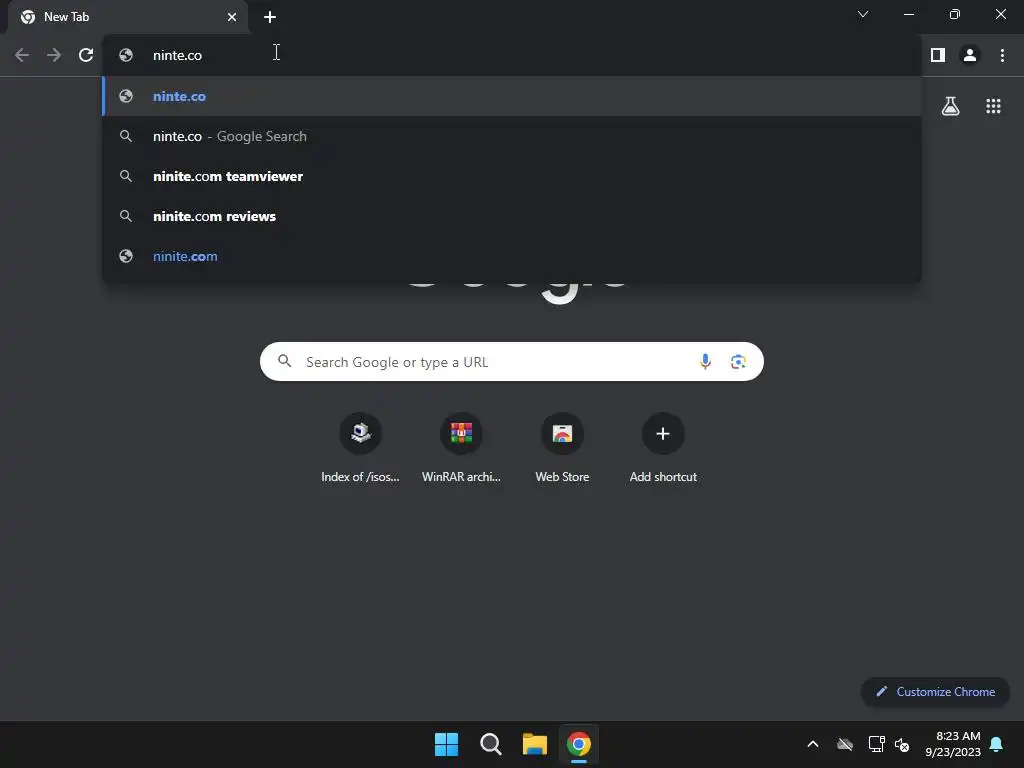Viewport: 1024px width, 768px height.
Task: Click the Chrome taskbar icon
Action: 579,744
